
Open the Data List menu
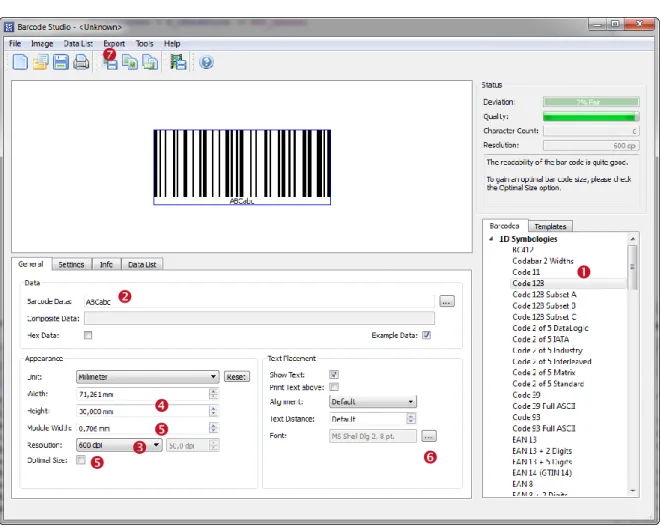[x=78, y=43]
